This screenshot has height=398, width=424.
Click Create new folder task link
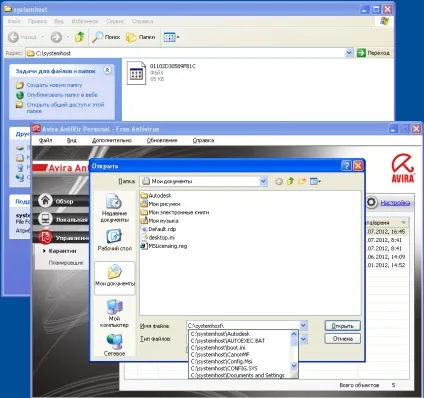[x=54, y=85]
